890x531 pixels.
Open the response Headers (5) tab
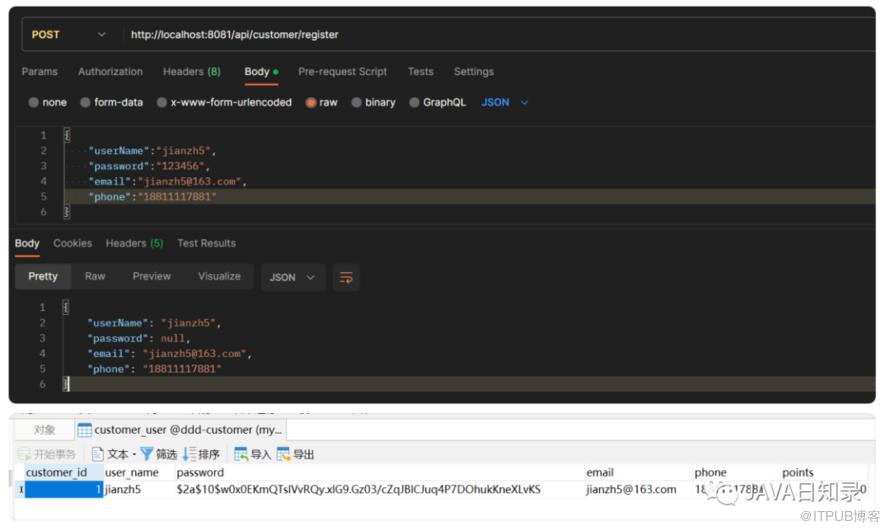pos(135,243)
